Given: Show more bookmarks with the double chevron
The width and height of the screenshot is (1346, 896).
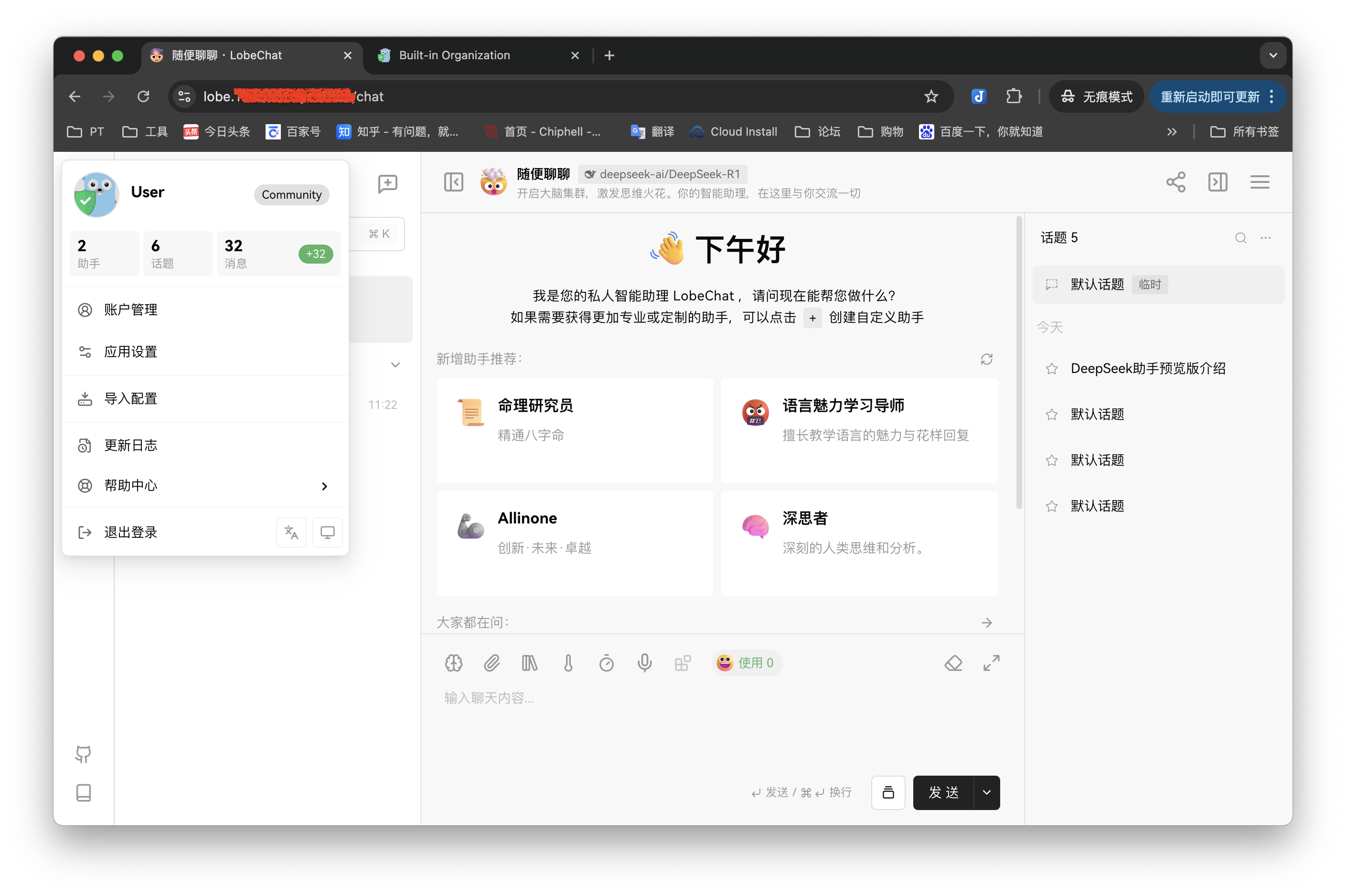Looking at the screenshot, I should [1171, 131].
